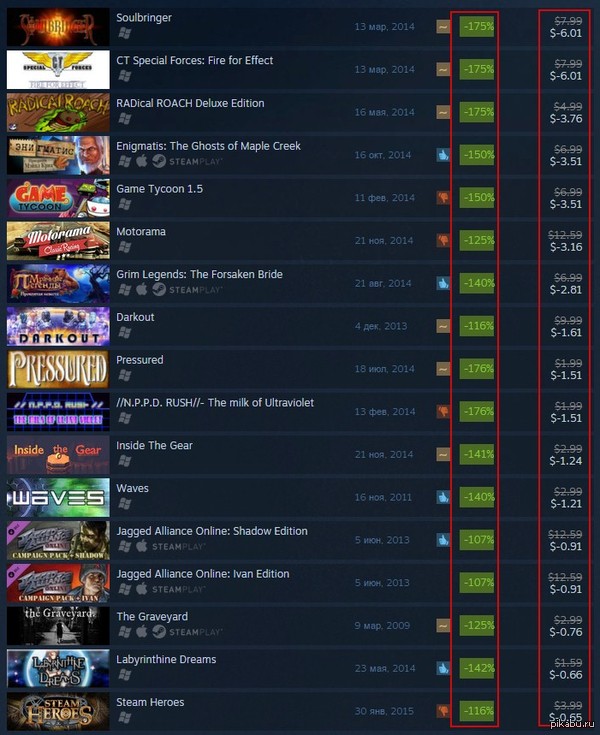Click the thumbs-down icon for Motorama
Image resolution: width=600 pixels, height=735 pixels.
pos(443,240)
